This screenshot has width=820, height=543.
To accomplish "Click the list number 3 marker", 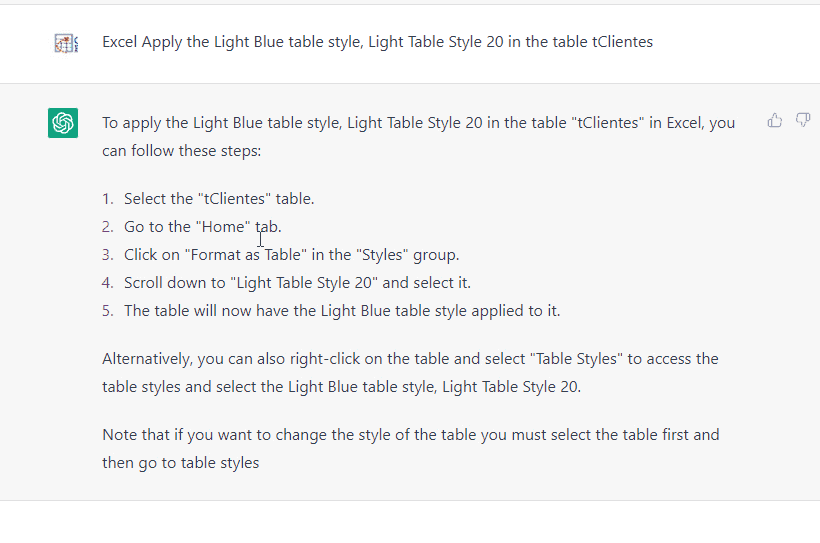I will point(107,255).
